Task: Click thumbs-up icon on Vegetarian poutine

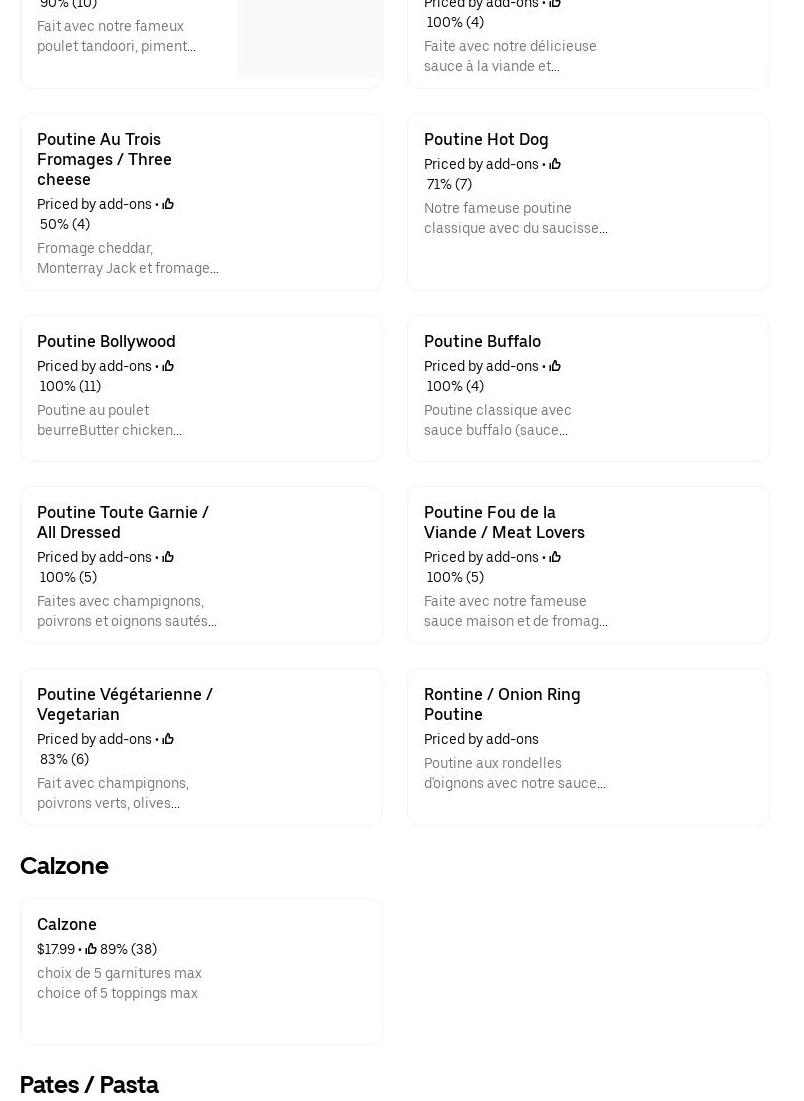Action: click(168, 739)
